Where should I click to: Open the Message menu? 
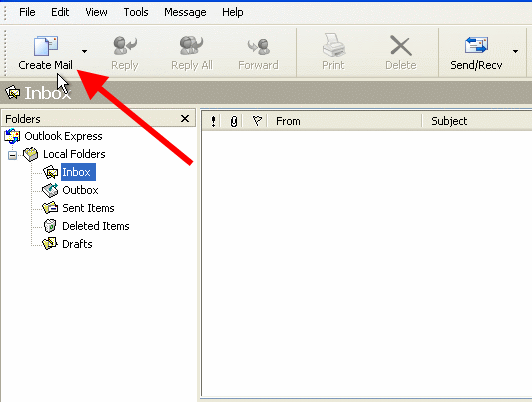[x=185, y=12]
